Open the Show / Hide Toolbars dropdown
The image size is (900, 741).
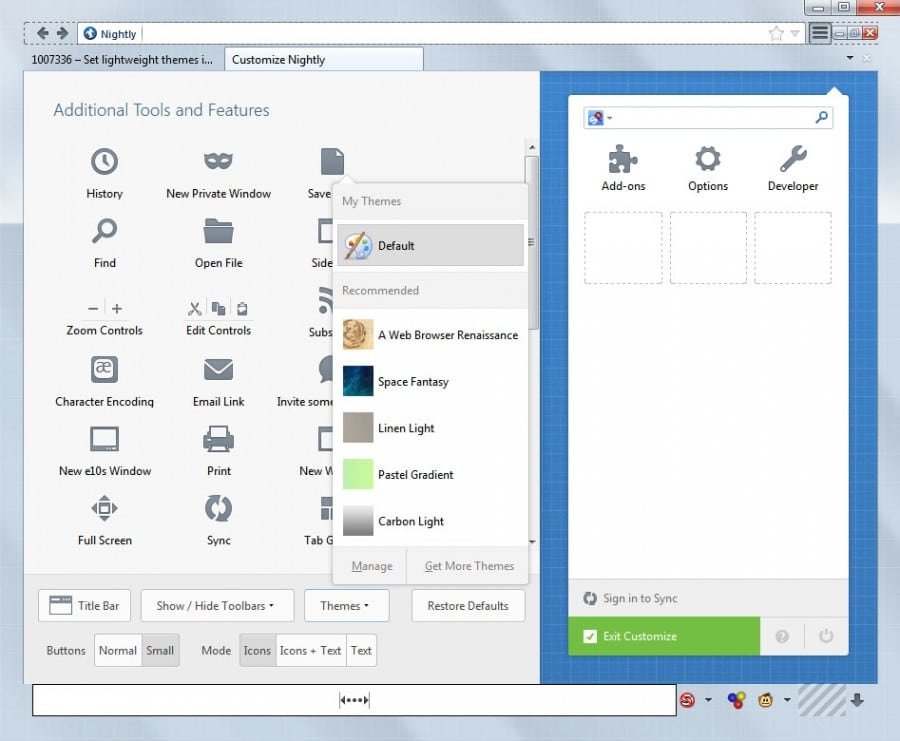point(217,605)
